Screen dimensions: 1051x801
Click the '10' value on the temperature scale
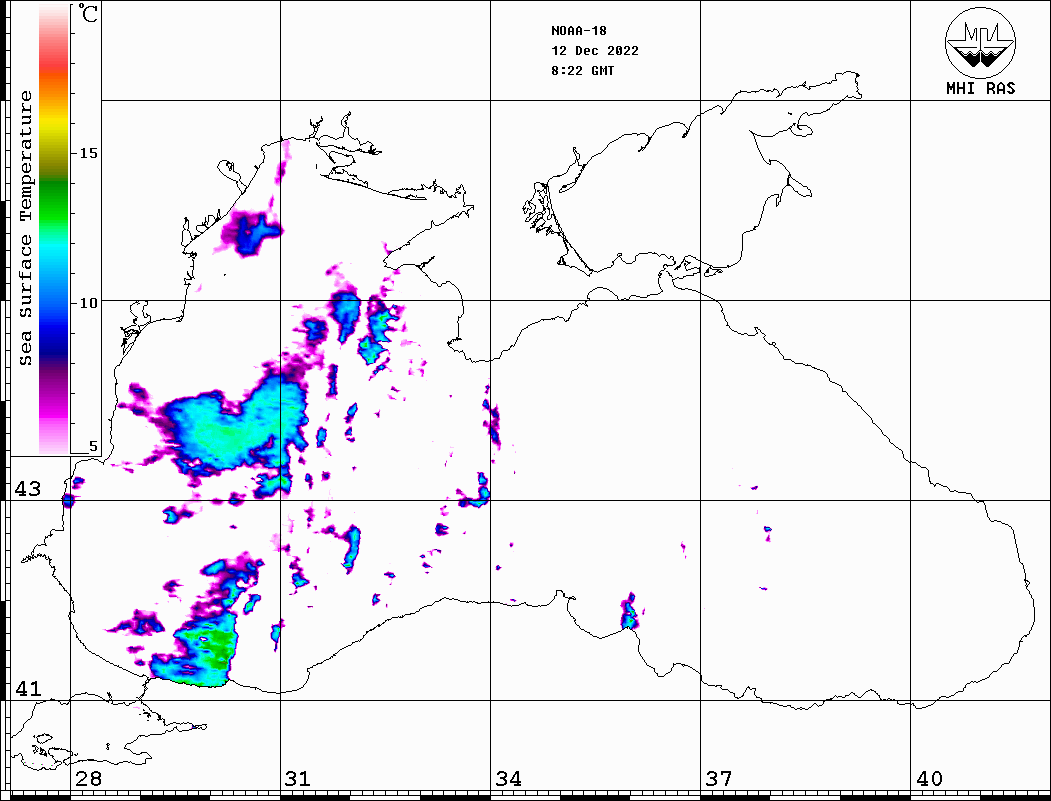pyautogui.click(x=88, y=303)
